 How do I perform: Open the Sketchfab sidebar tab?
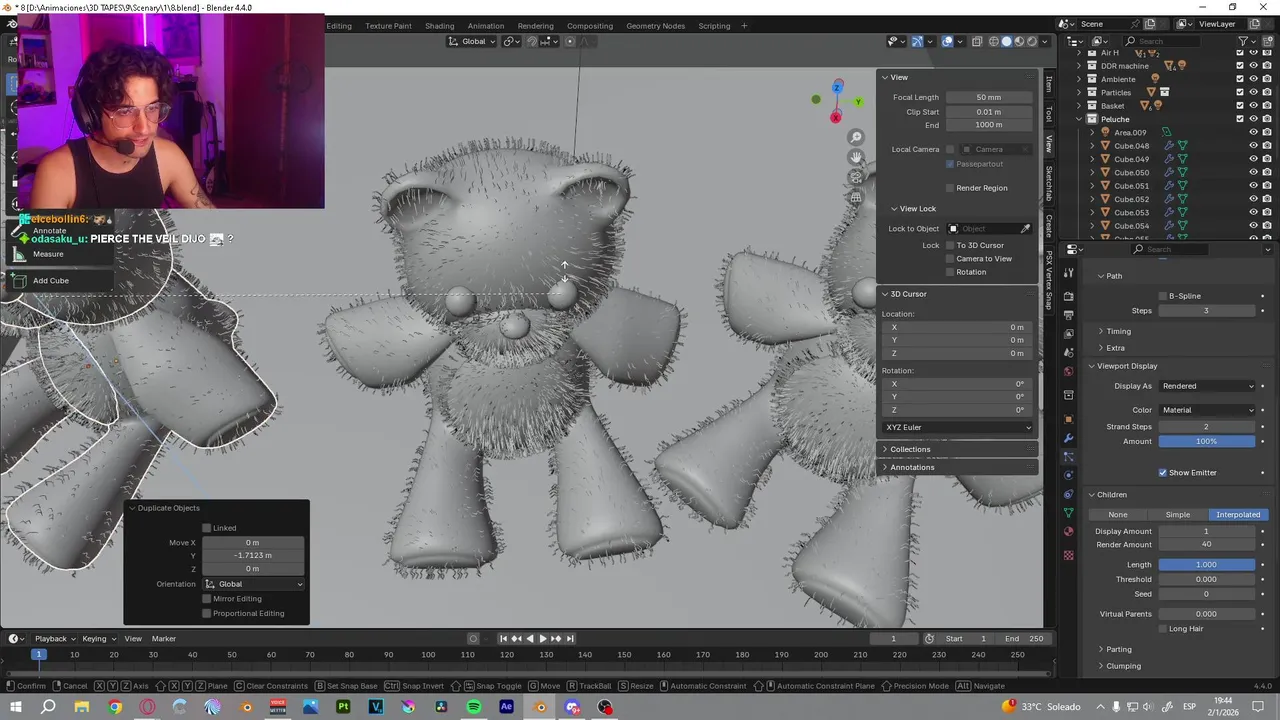(1049, 183)
